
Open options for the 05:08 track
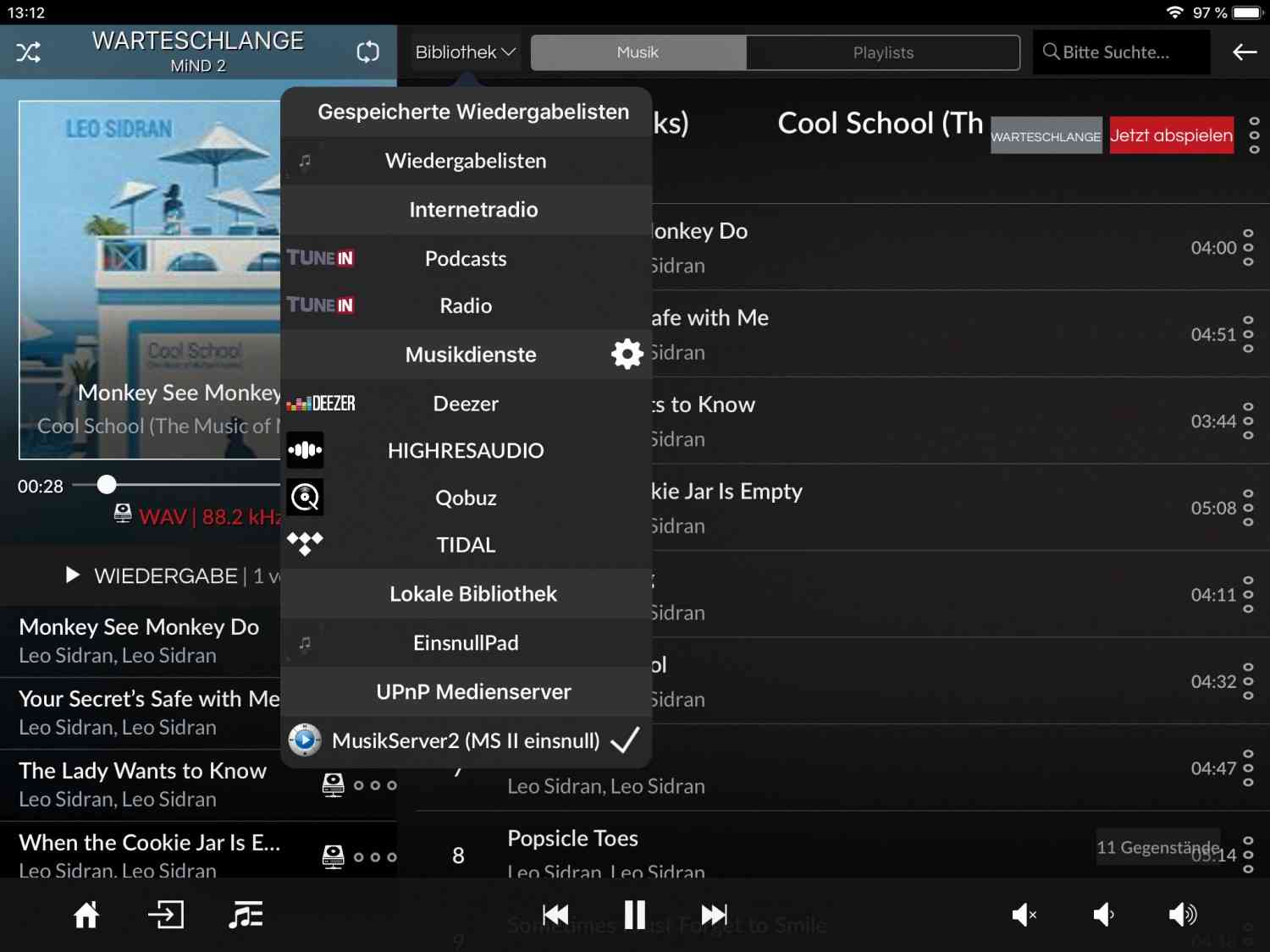pos(1248,508)
